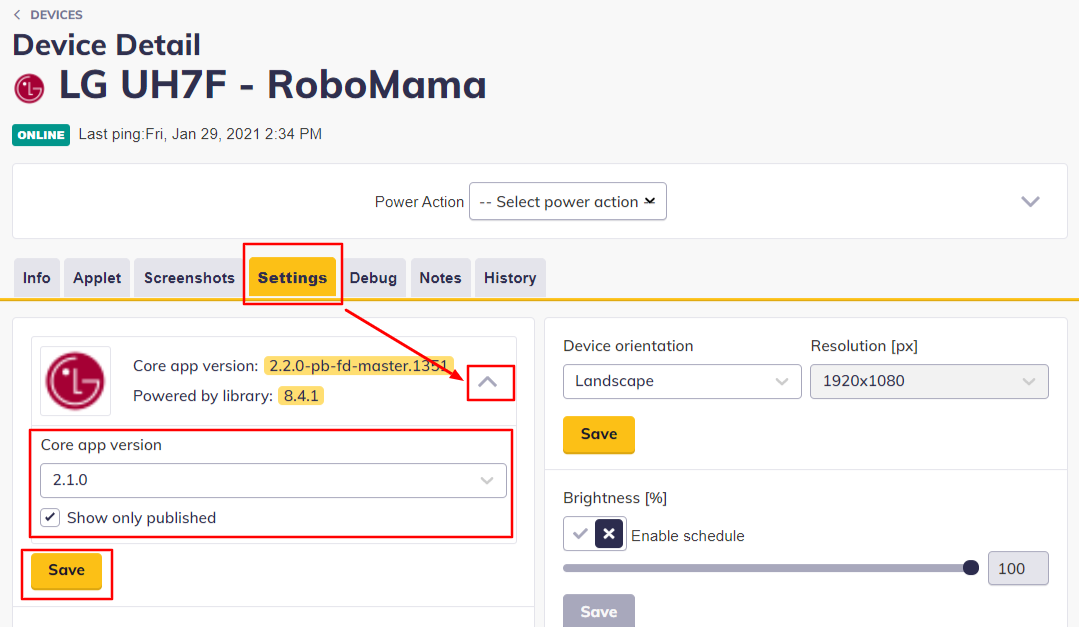
Task: Open the Applet tab
Action: (x=97, y=278)
